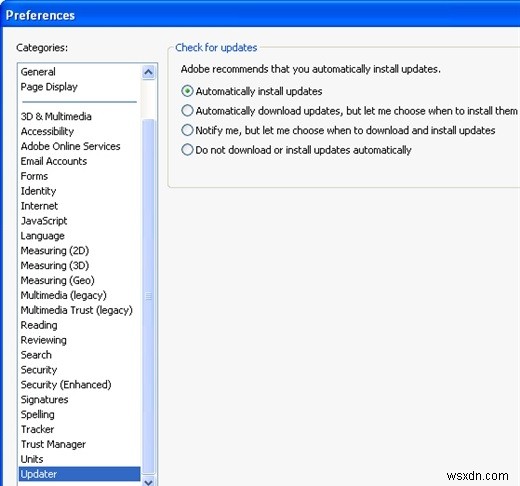
Task: Open the Internet category
Action: 39,206
